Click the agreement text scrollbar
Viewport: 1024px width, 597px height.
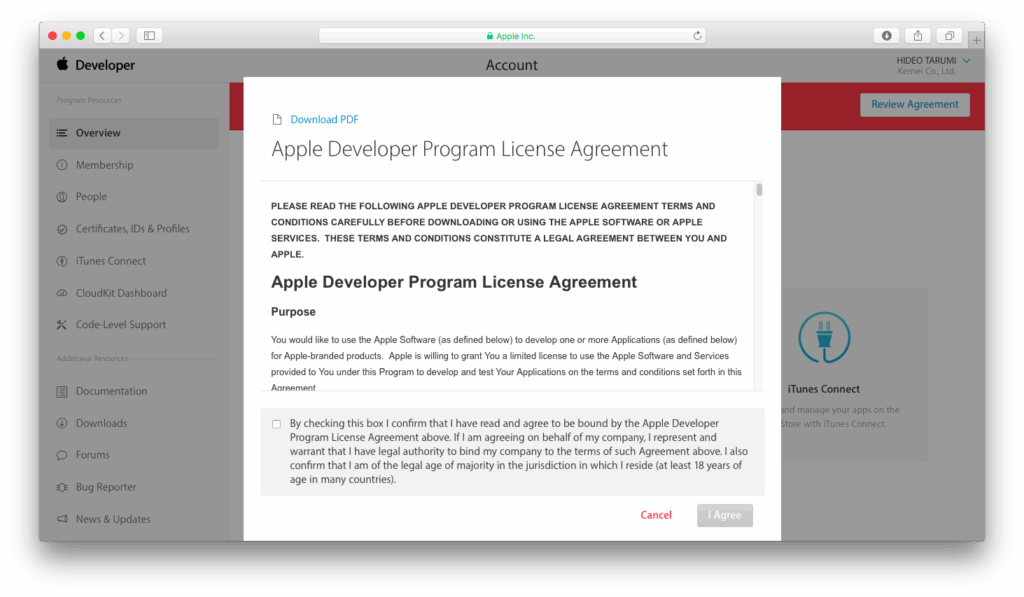click(x=759, y=190)
